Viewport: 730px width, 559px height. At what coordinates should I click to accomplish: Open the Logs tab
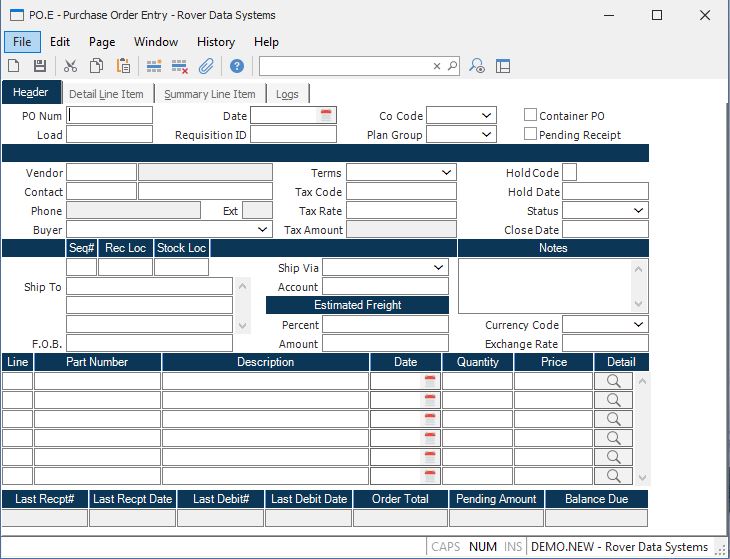[287, 94]
